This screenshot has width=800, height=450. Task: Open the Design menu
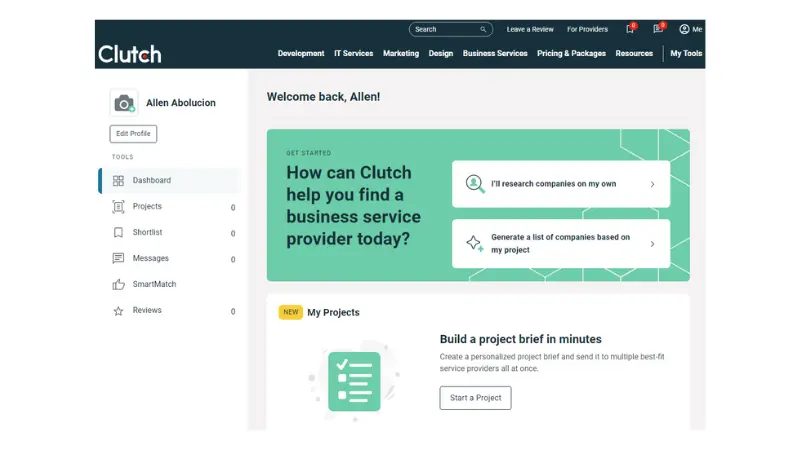(x=441, y=53)
